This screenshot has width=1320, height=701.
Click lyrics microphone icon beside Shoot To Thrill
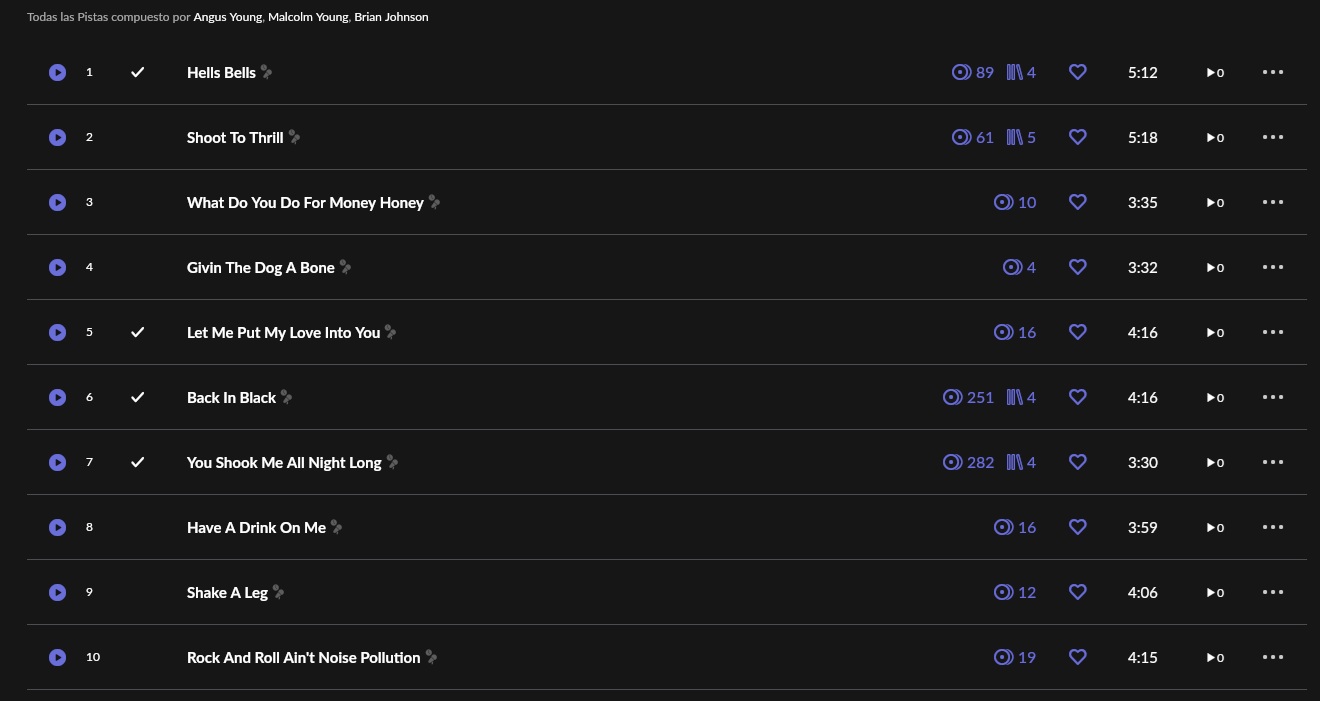point(294,137)
